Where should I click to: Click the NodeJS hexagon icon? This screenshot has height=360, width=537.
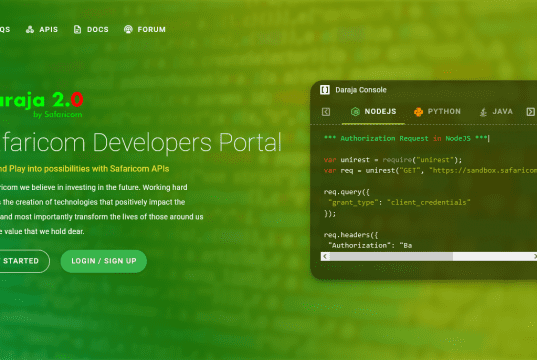click(355, 112)
